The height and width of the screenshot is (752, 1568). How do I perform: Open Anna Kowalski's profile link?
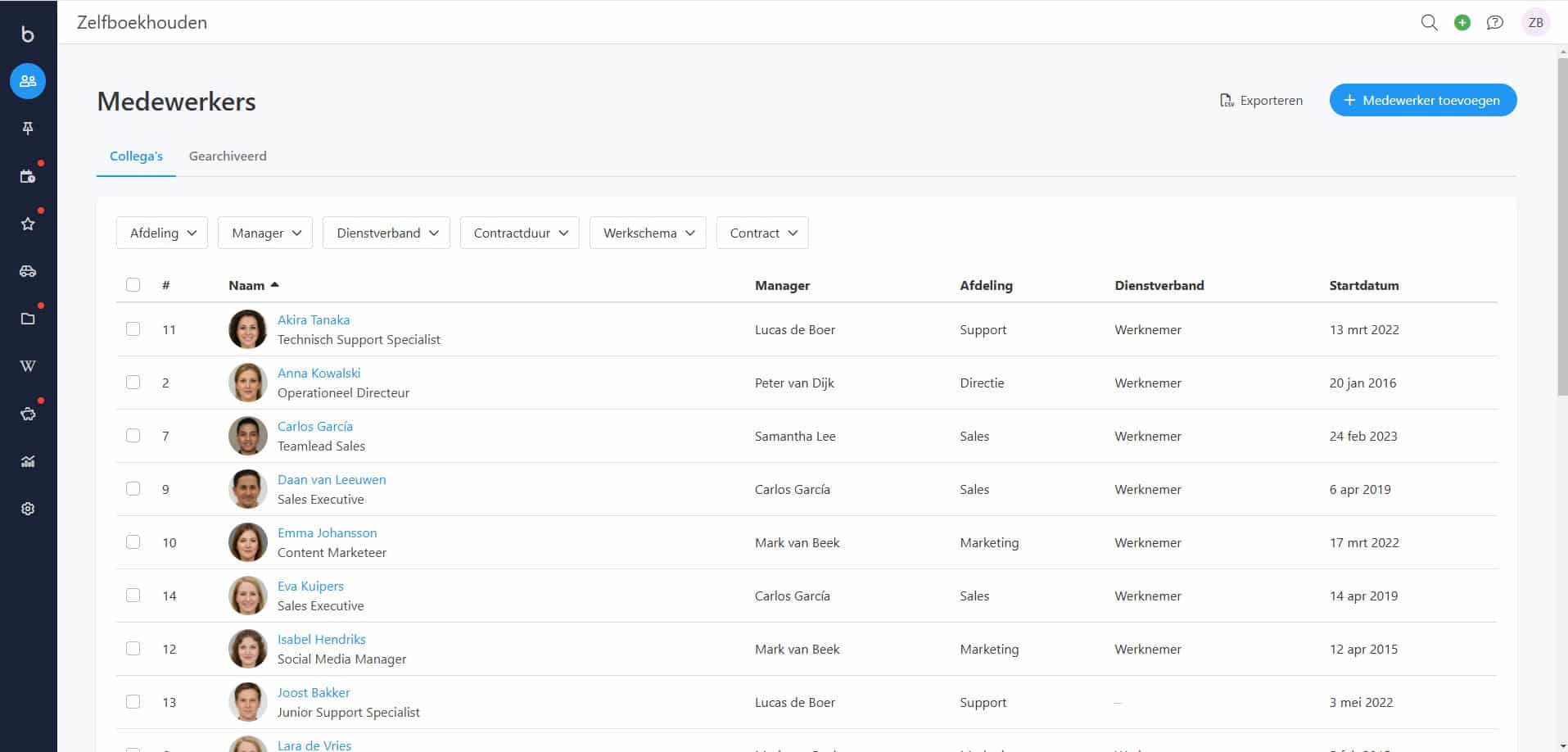coord(319,373)
